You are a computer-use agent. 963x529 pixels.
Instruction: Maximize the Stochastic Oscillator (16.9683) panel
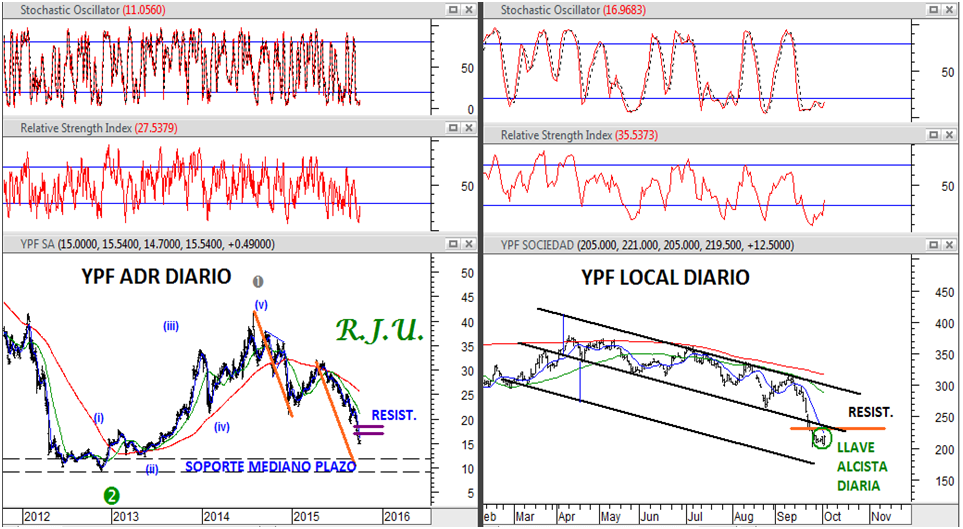point(934,10)
